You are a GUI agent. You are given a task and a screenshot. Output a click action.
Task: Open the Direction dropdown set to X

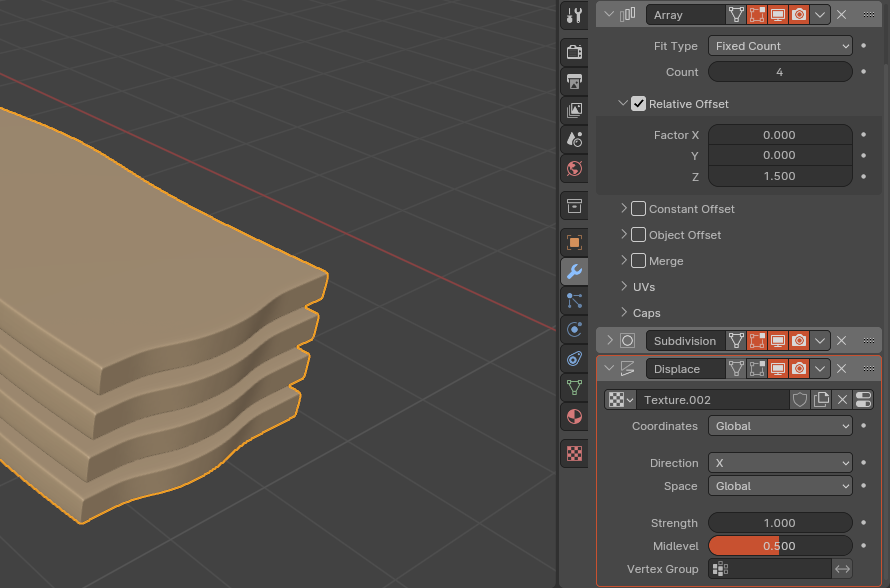(x=780, y=463)
